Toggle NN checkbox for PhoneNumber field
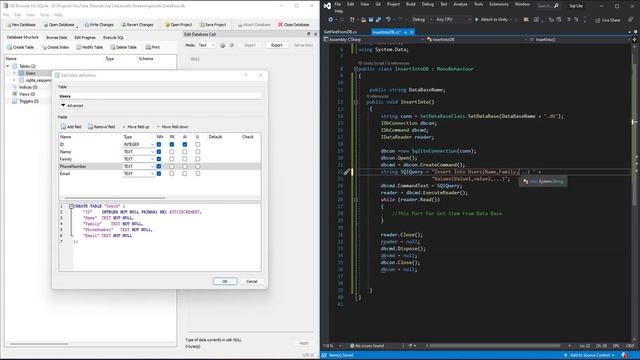The height and width of the screenshot is (360, 640). coord(159,167)
